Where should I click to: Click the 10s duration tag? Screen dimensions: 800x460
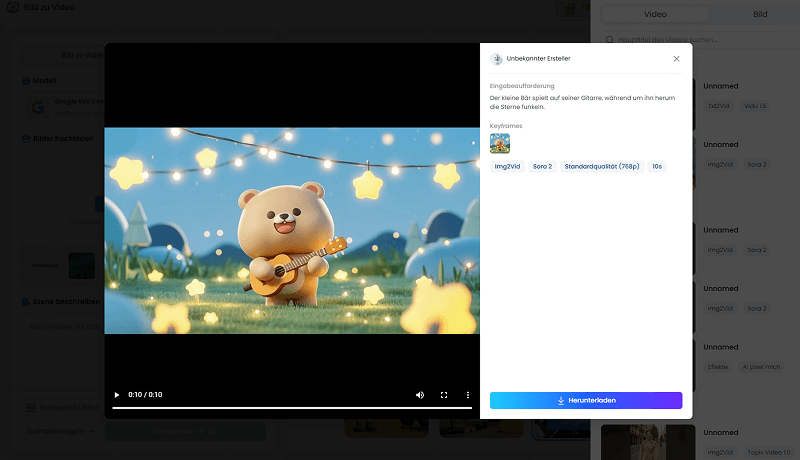click(657, 166)
